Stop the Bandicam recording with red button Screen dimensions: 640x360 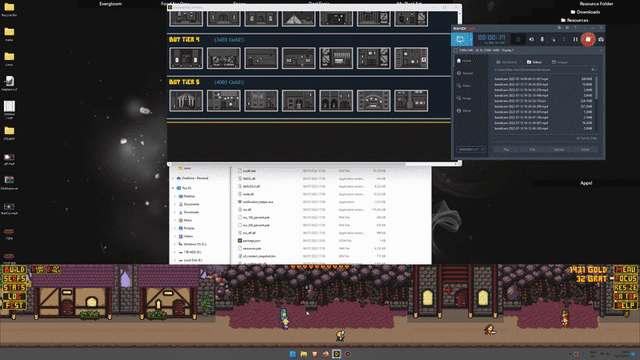588,39
